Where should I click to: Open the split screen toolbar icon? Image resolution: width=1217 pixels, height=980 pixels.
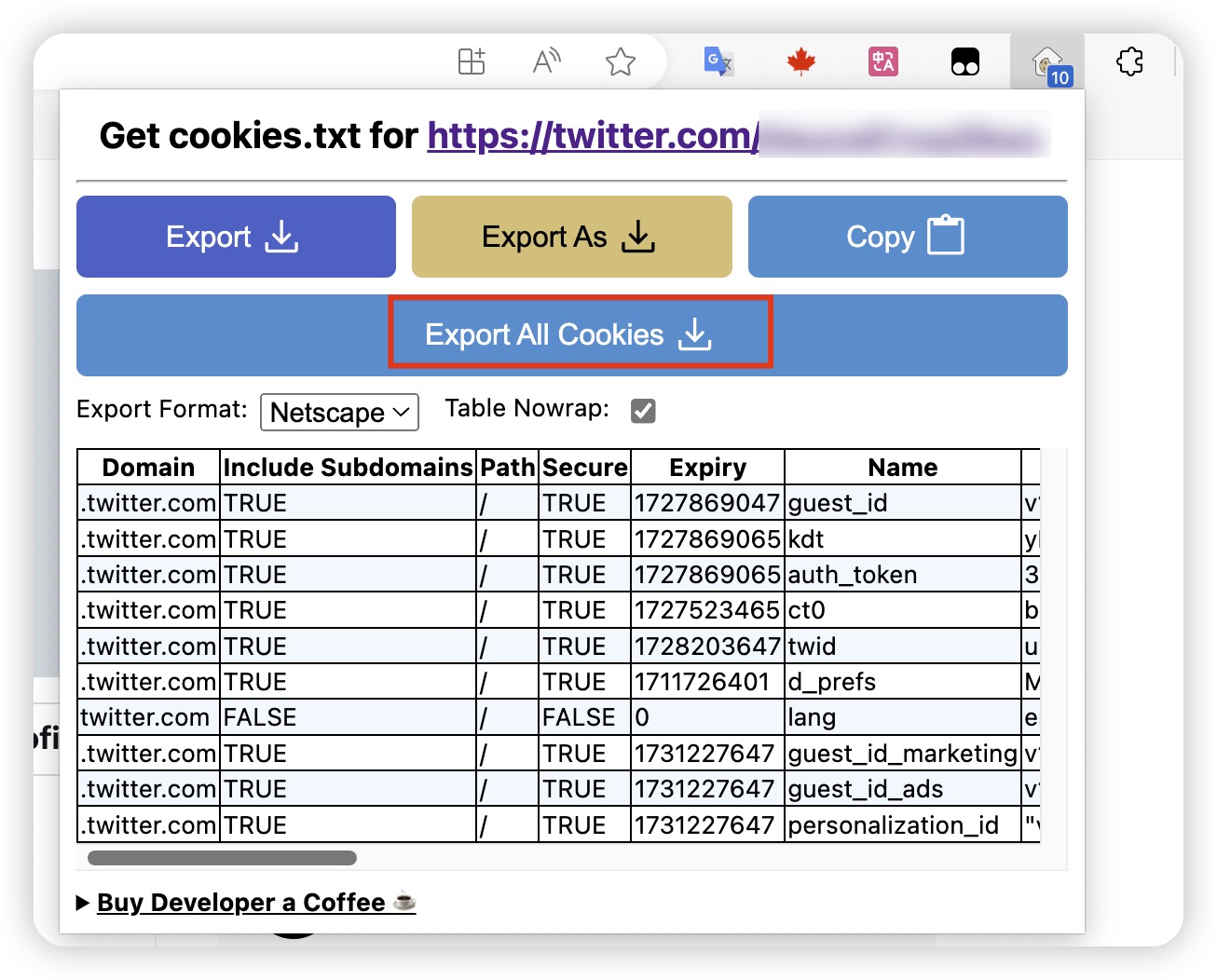click(x=472, y=61)
